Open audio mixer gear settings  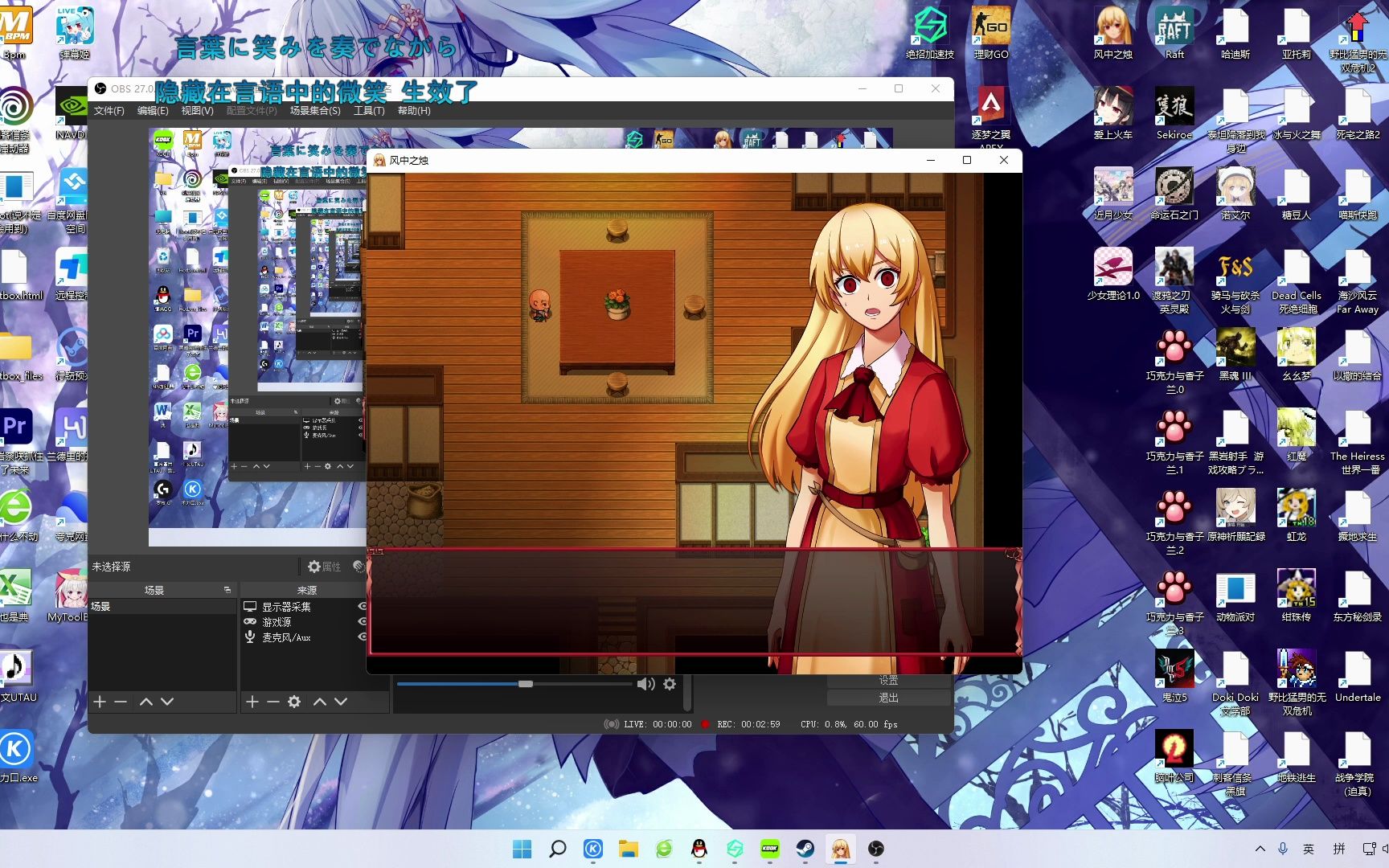coord(670,684)
